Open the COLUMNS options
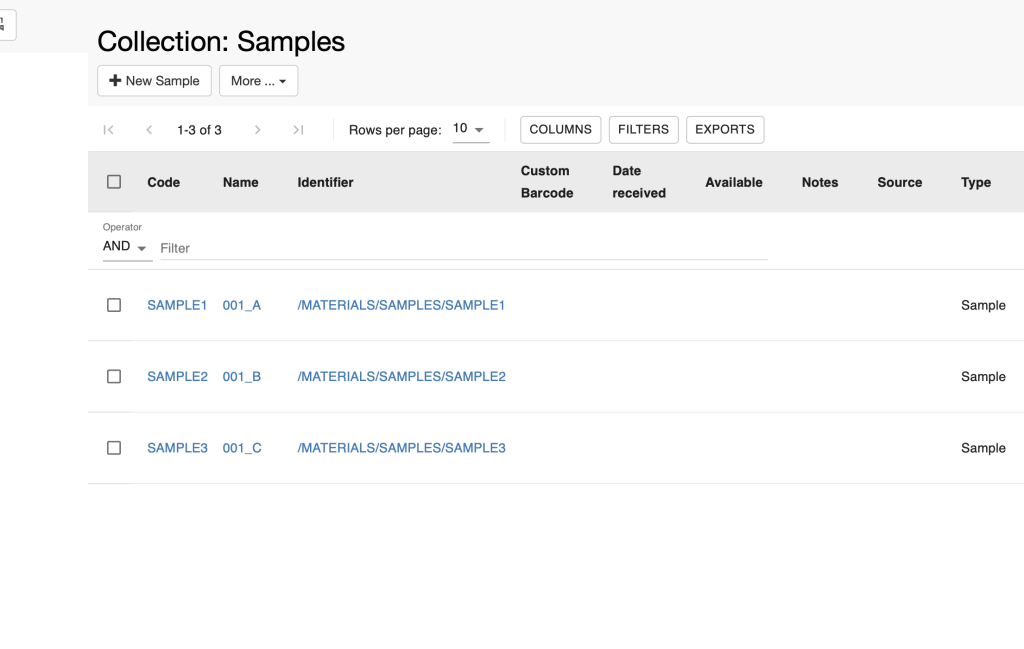 click(x=560, y=130)
